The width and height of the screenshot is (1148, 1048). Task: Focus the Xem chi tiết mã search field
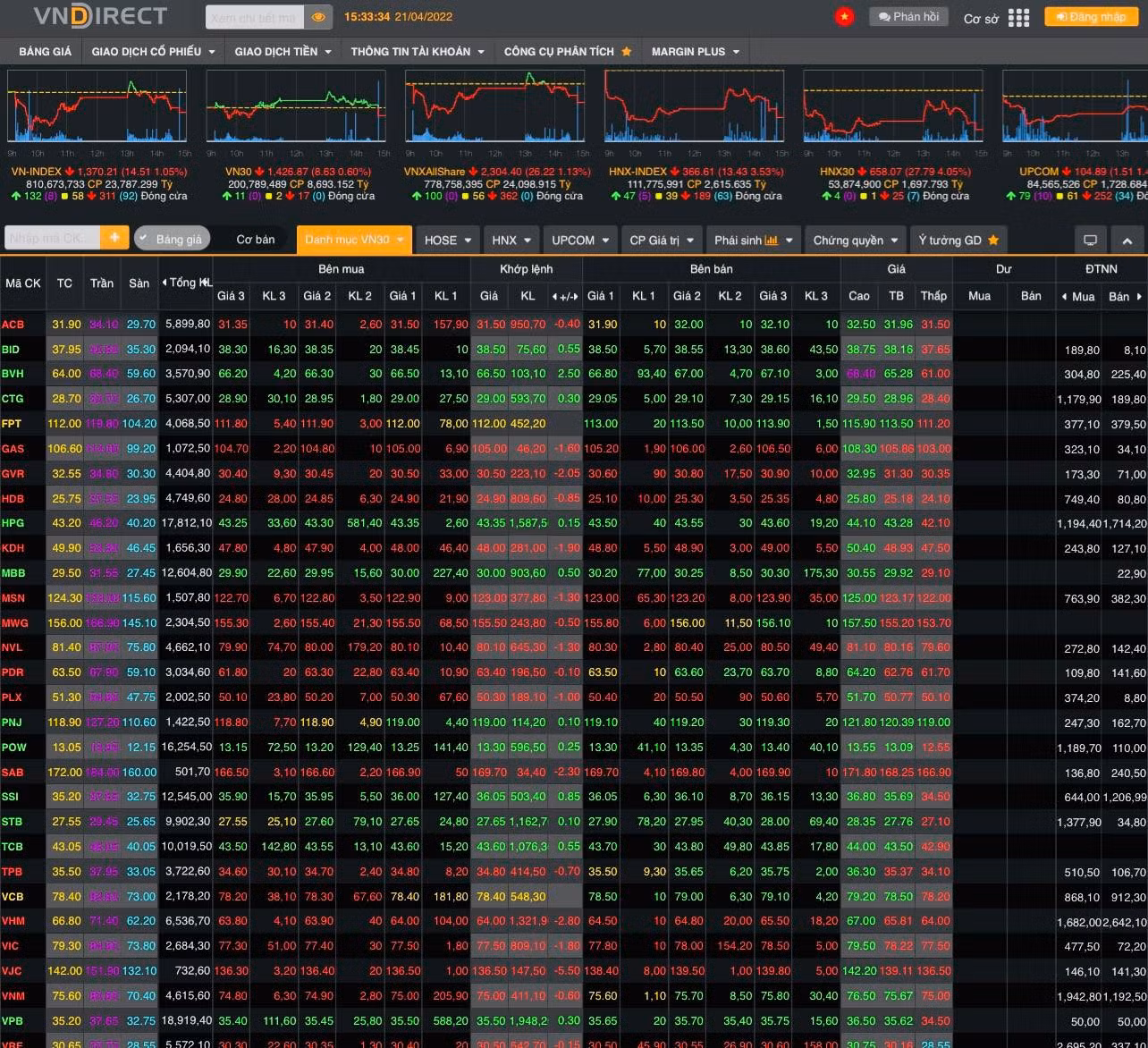(x=256, y=17)
